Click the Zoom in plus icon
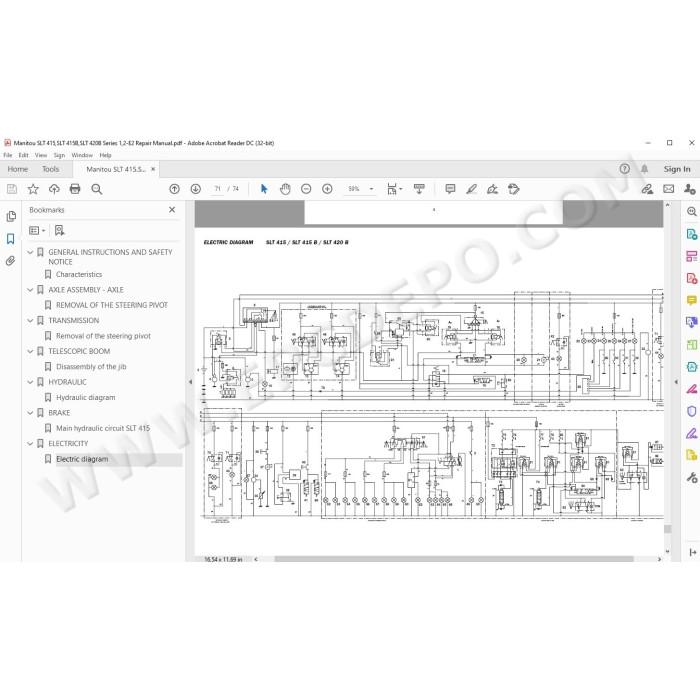This screenshot has width=700, height=700. tap(327, 189)
